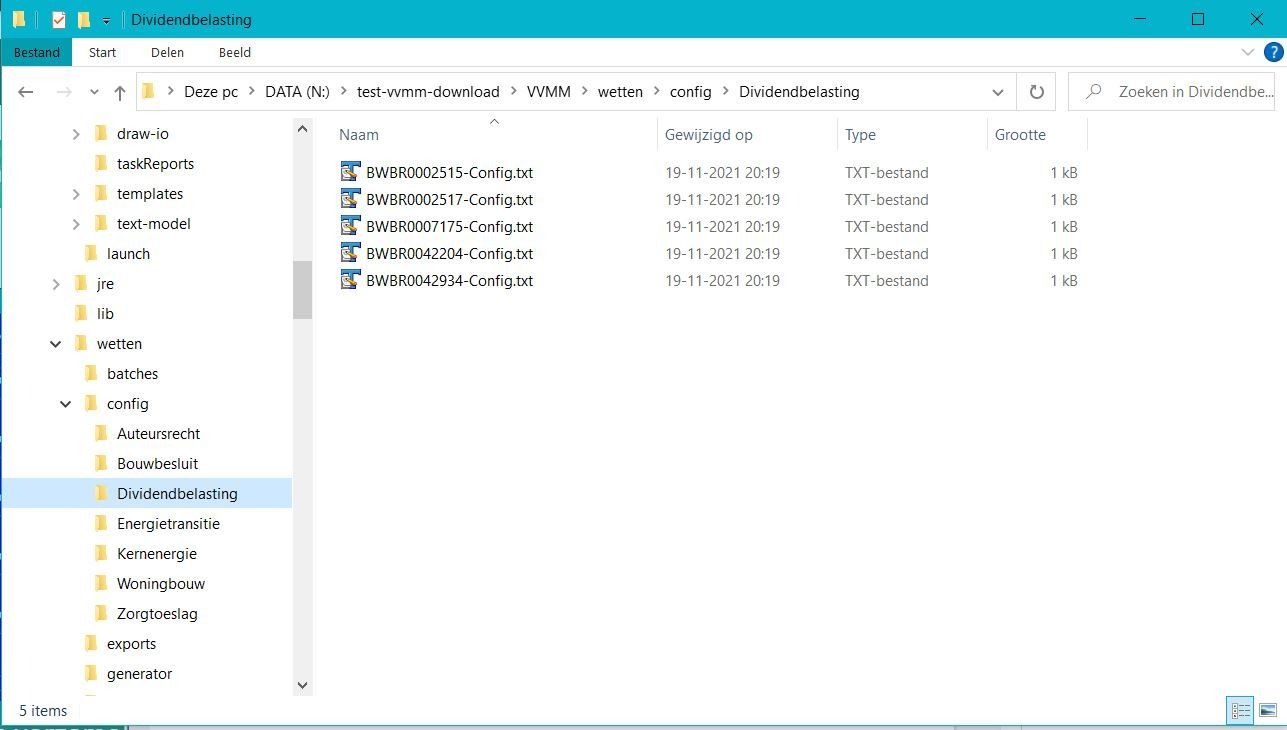Viewport: 1287px width, 730px height.
Task: Switch to the Beeld ribbon tab
Action: tap(234, 52)
